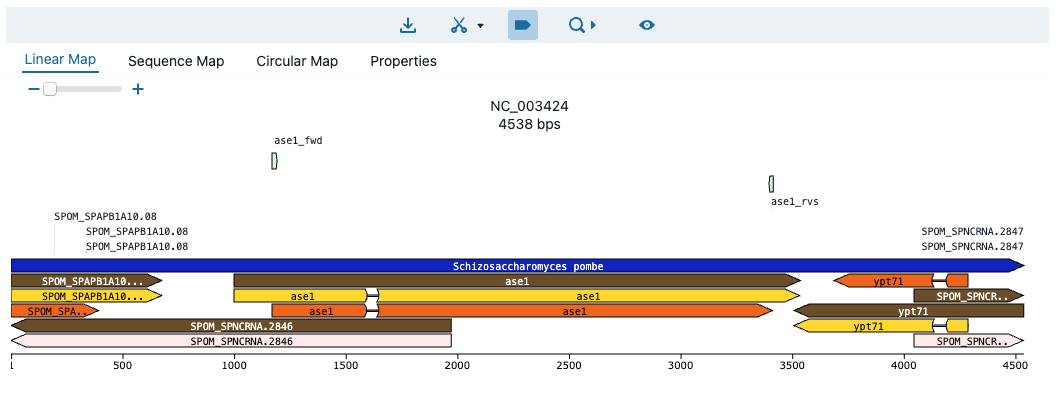The width and height of the screenshot is (1060, 394).
Task: Toggle the eye visibility icon
Action: [647, 25]
